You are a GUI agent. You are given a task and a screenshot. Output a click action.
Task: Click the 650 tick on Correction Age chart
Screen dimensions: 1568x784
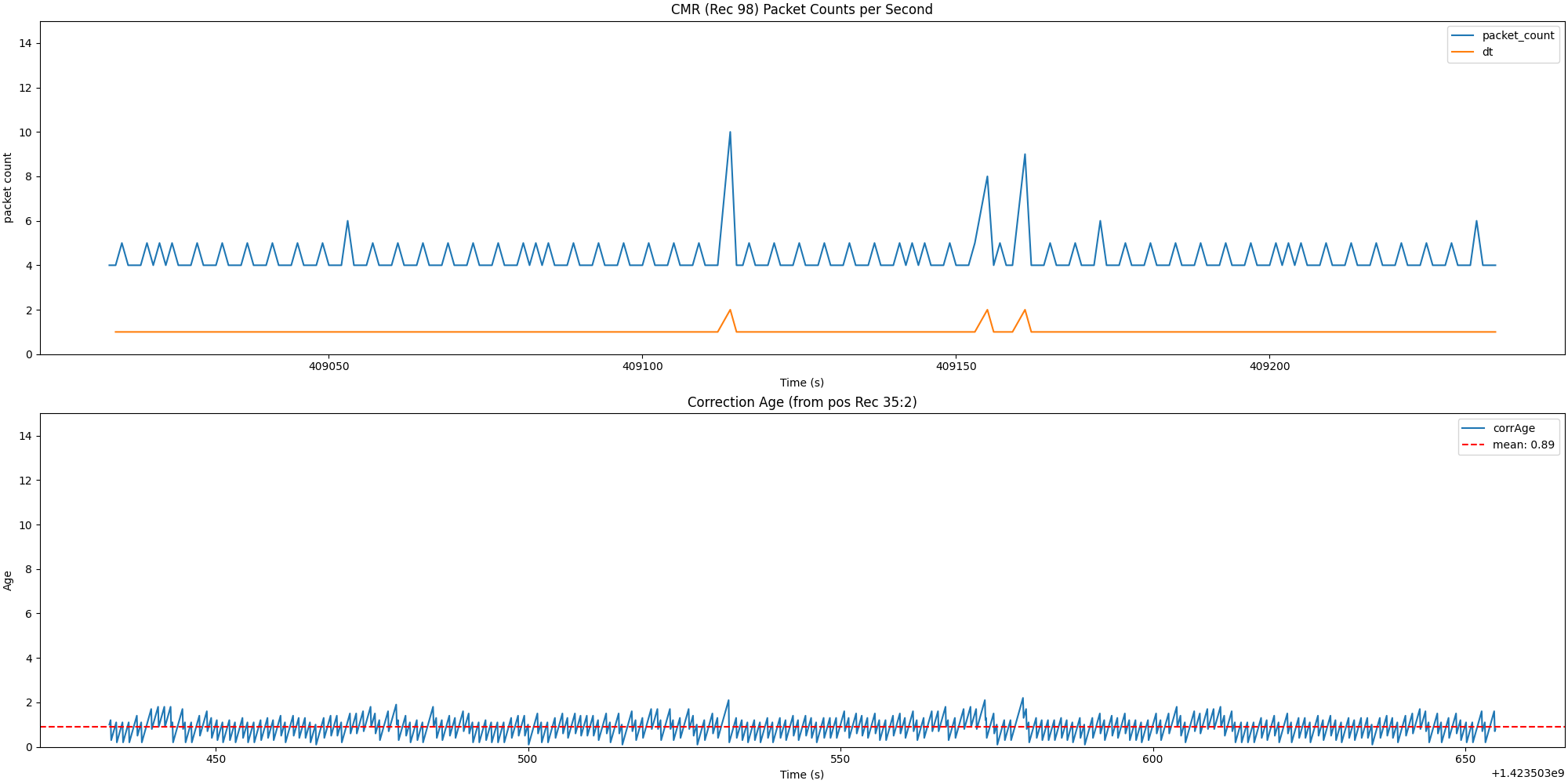pos(1465,759)
